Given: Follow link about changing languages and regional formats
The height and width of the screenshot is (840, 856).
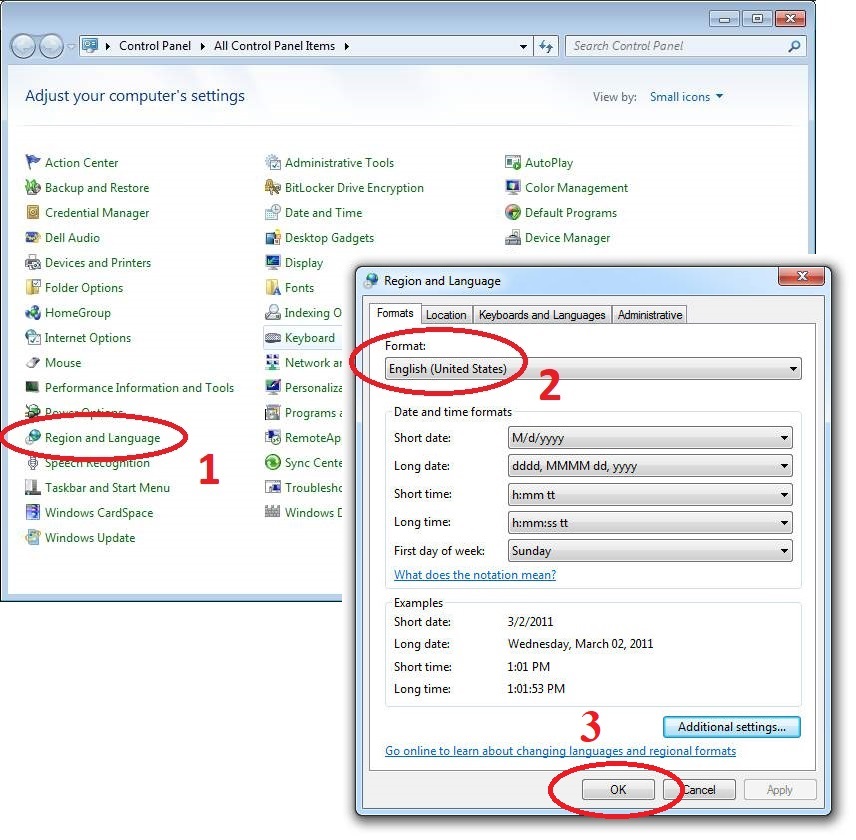Looking at the screenshot, I should click(561, 751).
